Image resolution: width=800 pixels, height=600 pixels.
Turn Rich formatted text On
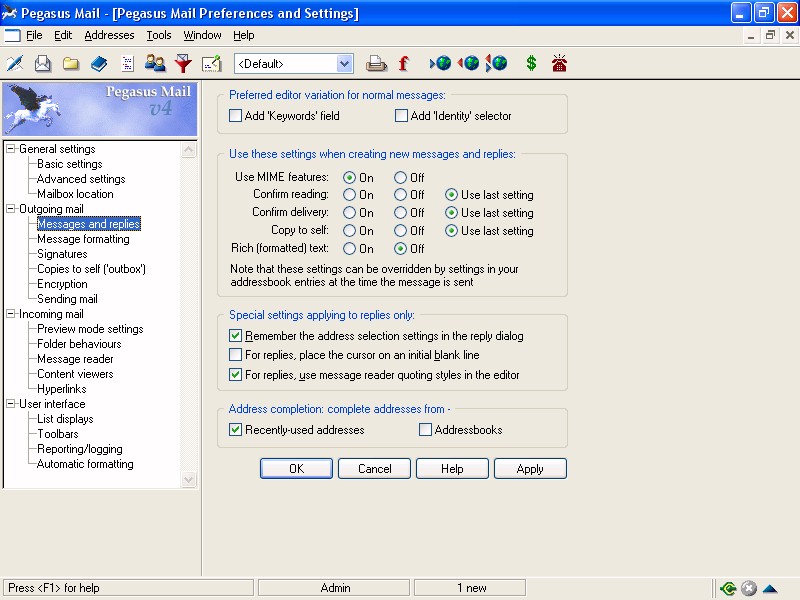(349, 248)
